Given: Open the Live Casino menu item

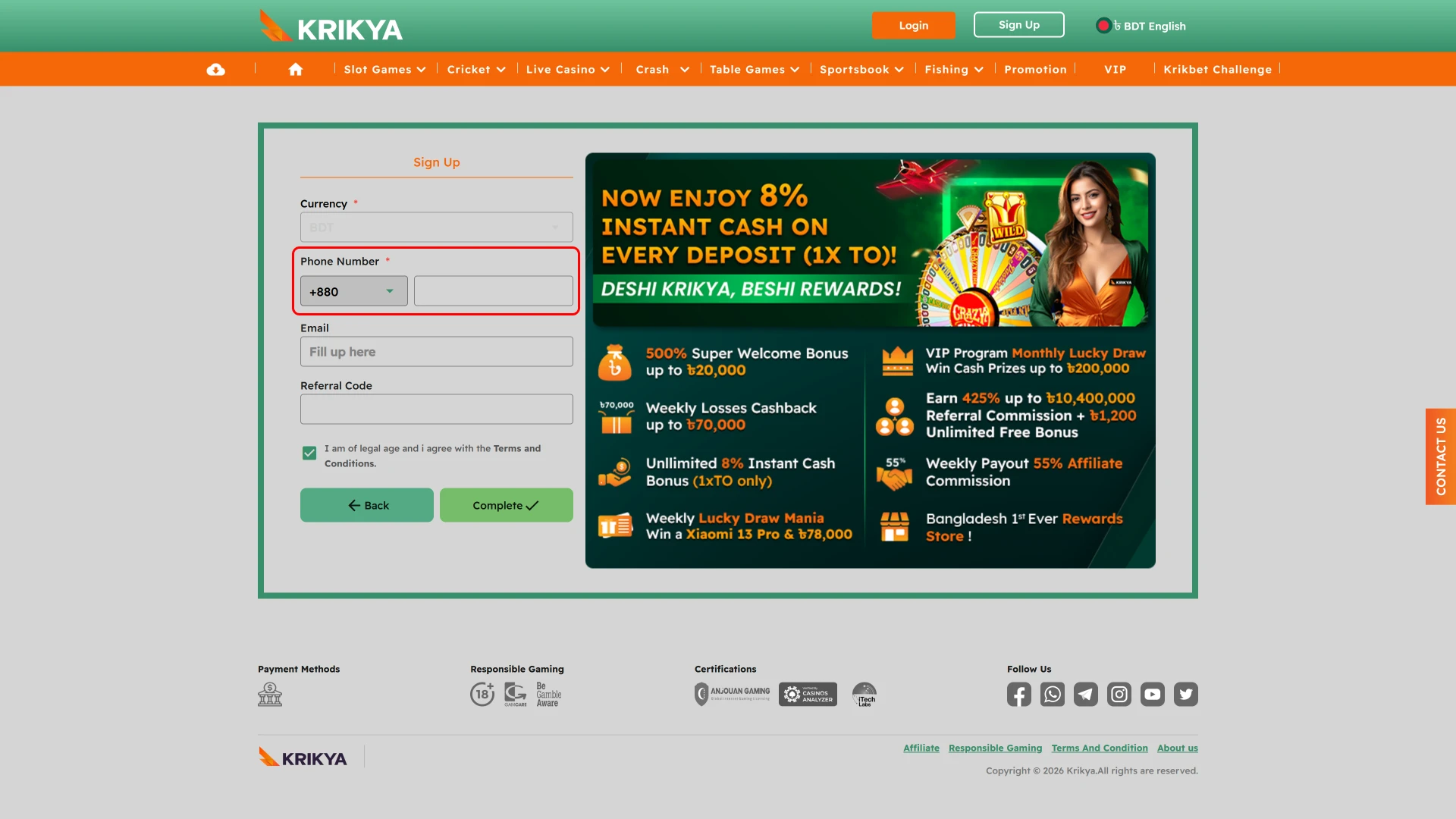Looking at the screenshot, I should click(568, 69).
